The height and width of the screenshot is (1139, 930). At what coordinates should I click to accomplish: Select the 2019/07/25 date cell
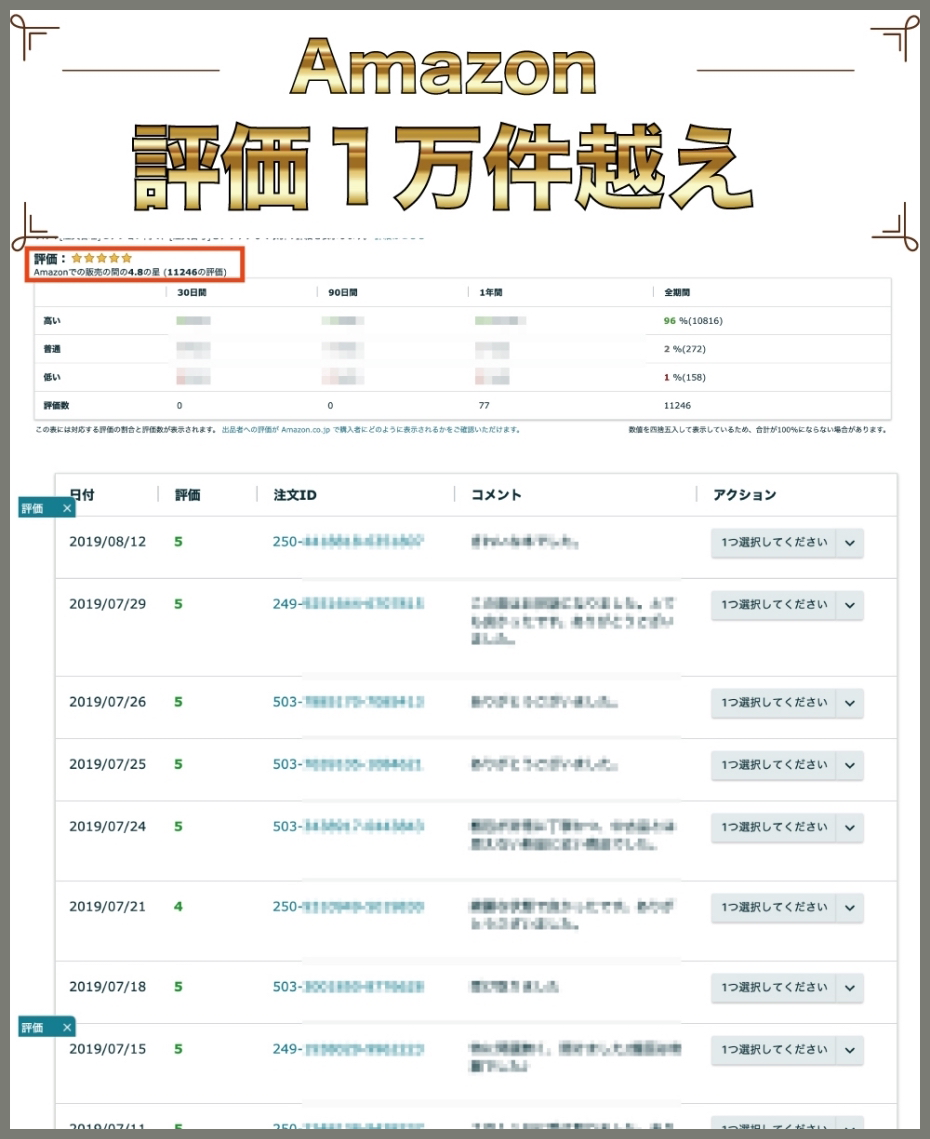tap(108, 764)
